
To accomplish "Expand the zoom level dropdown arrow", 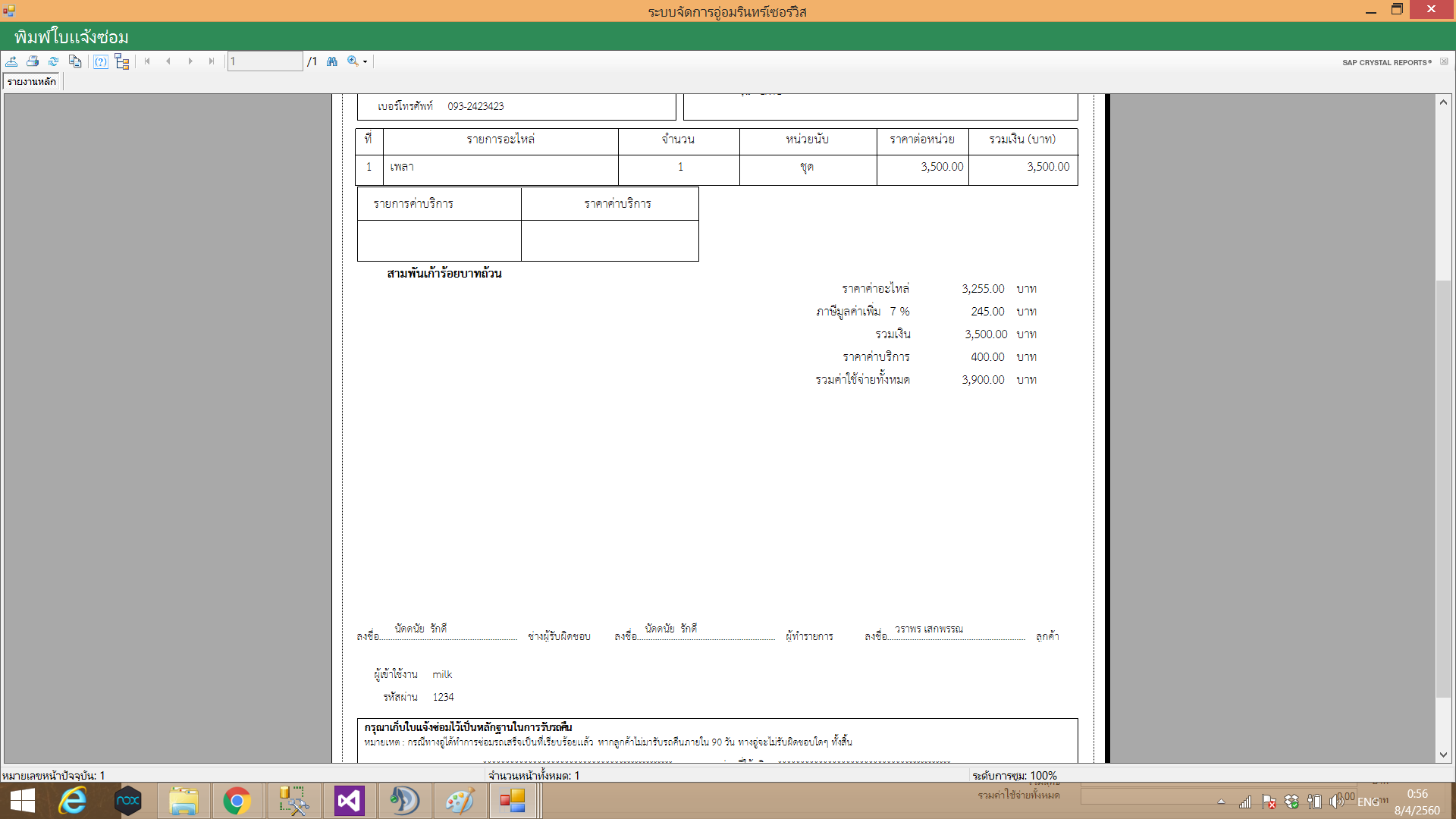I will (366, 62).
